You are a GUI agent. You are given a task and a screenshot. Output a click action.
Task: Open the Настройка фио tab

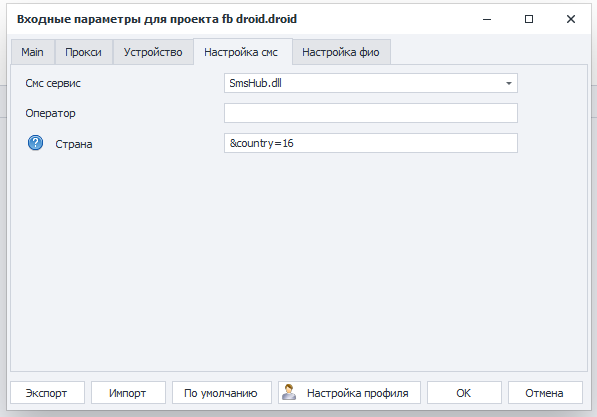pos(341,52)
